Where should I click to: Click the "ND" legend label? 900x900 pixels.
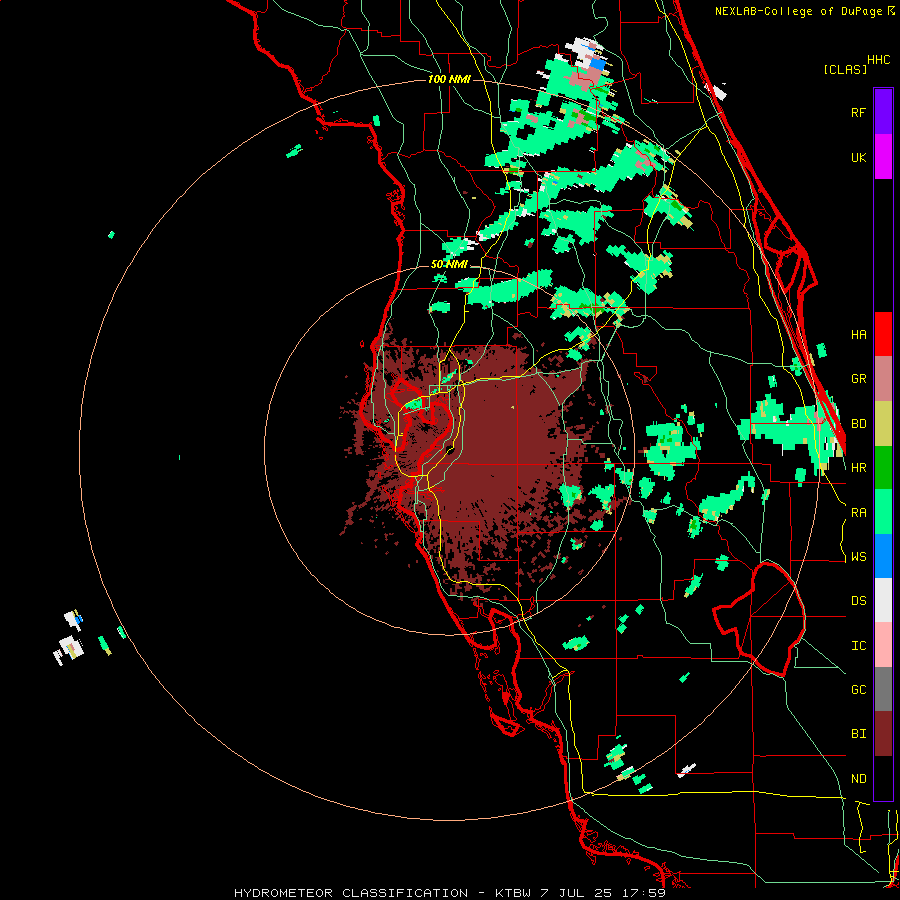click(x=858, y=779)
